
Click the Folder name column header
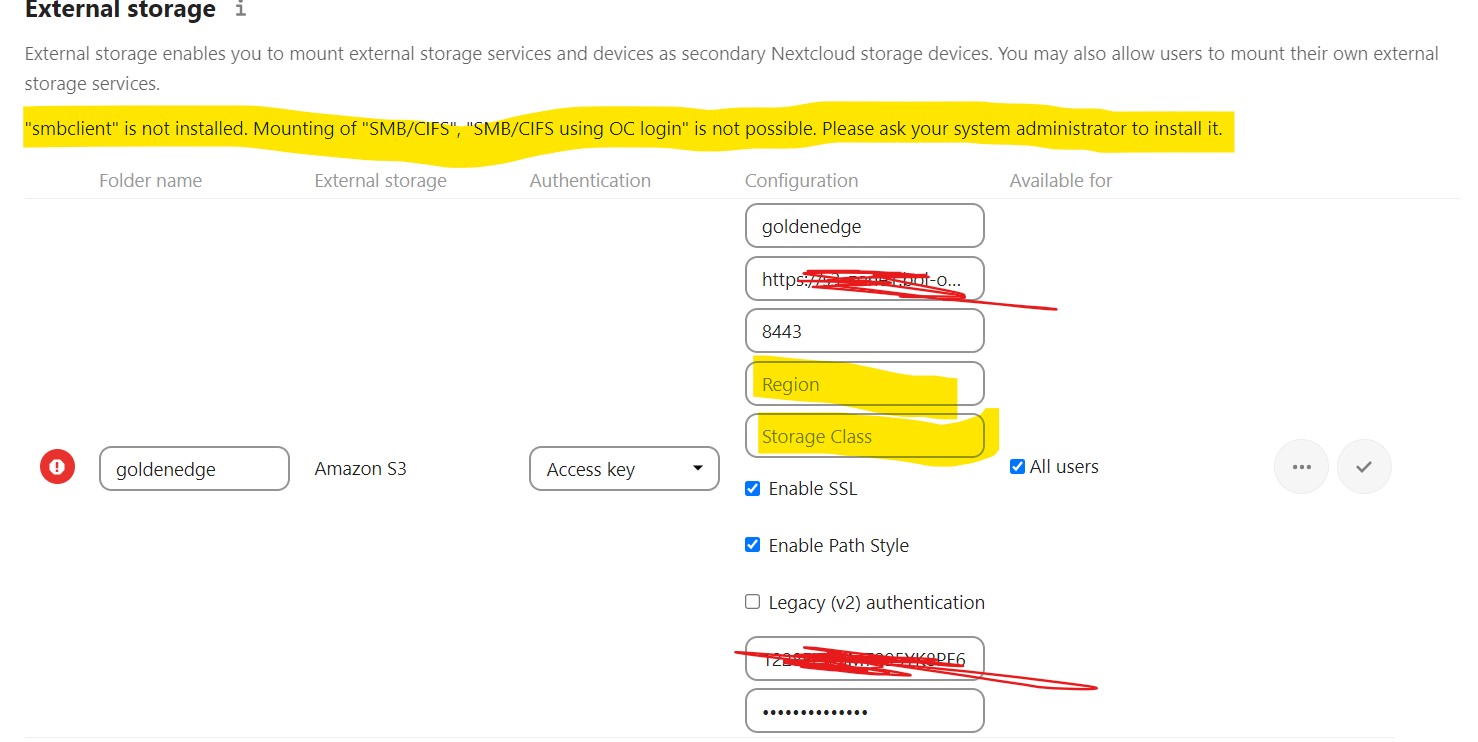coord(150,181)
